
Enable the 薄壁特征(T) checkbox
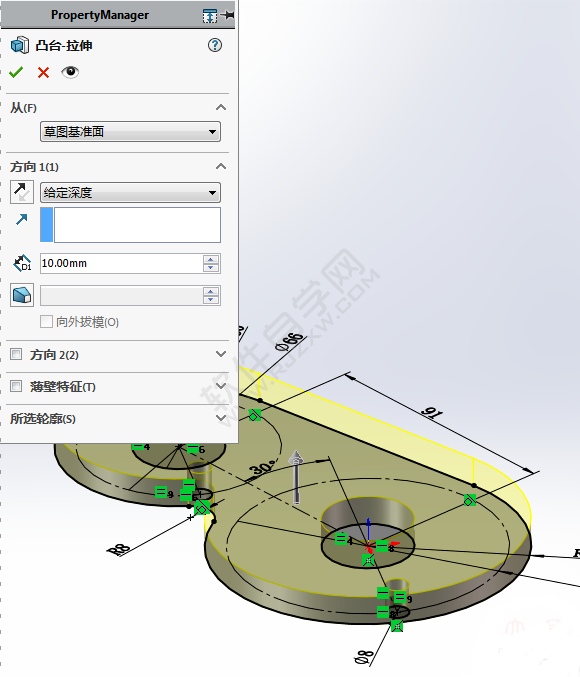(16, 386)
